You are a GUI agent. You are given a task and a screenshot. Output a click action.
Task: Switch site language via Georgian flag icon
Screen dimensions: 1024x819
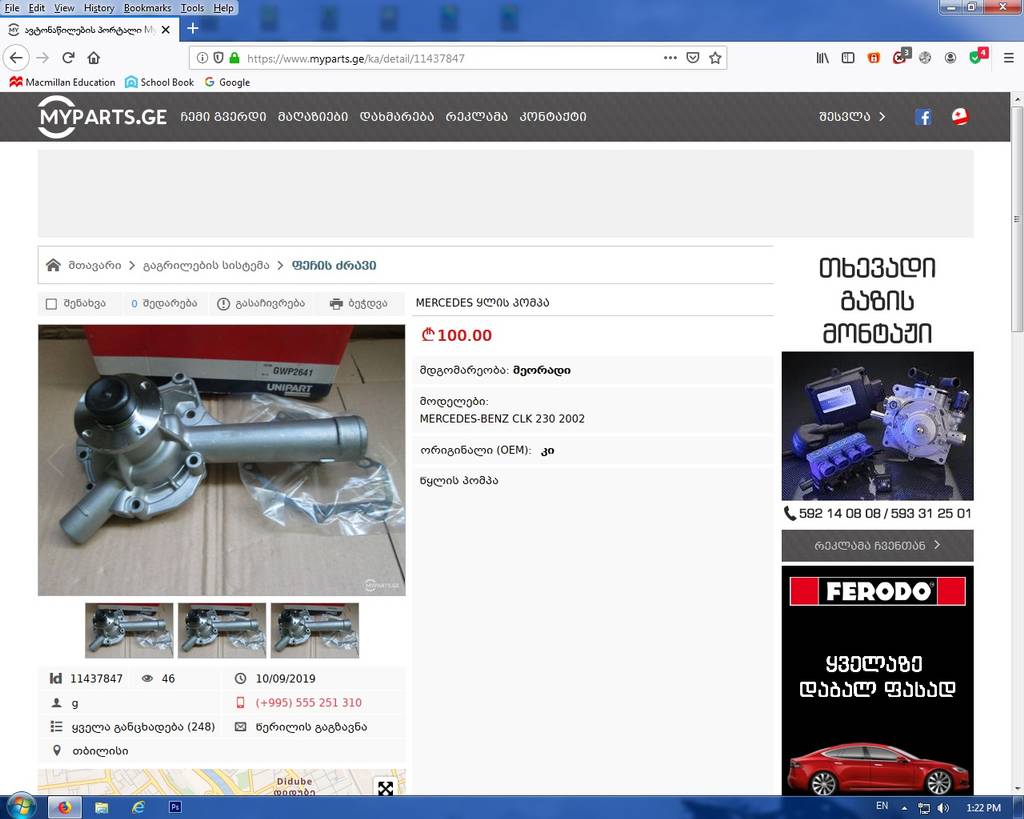tap(959, 116)
